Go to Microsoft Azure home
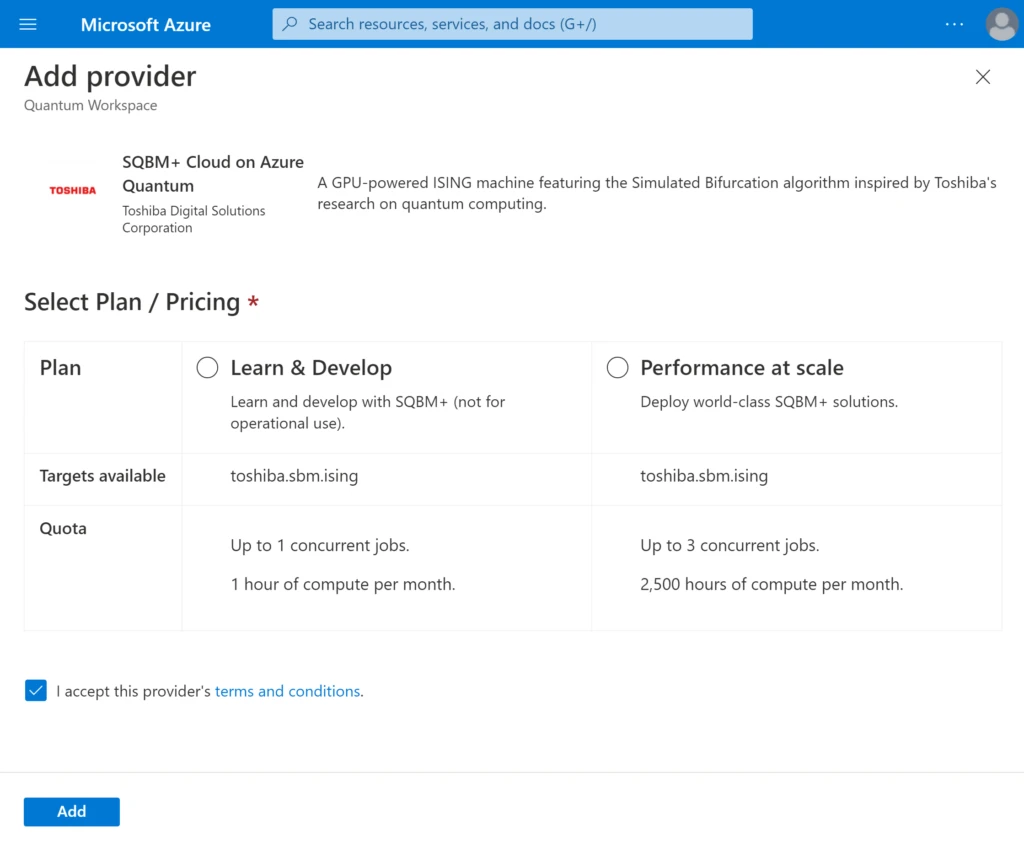This screenshot has height=847, width=1024. point(146,25)
